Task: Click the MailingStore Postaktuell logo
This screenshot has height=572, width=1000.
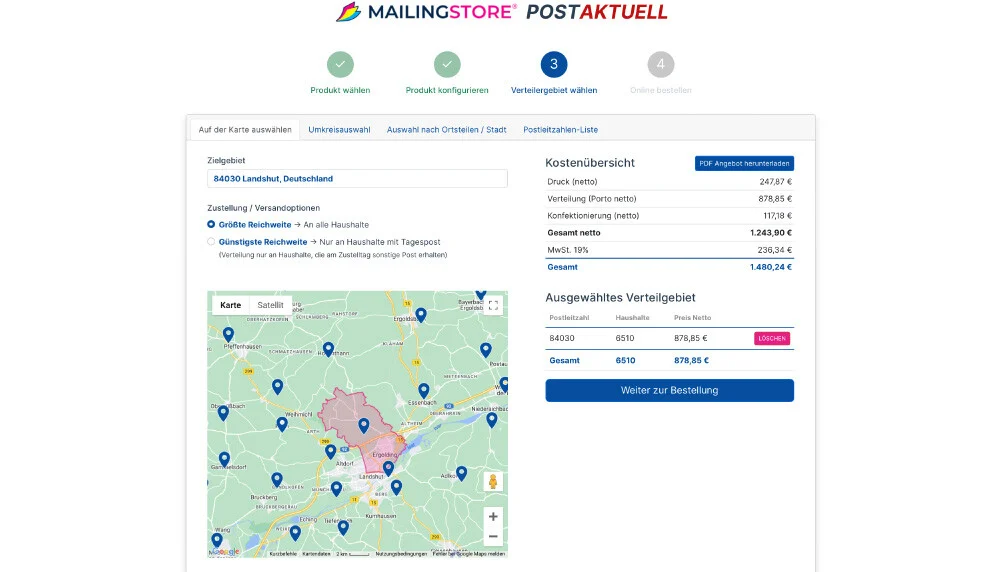Action: pyautogui.click(x=501, y=11)
